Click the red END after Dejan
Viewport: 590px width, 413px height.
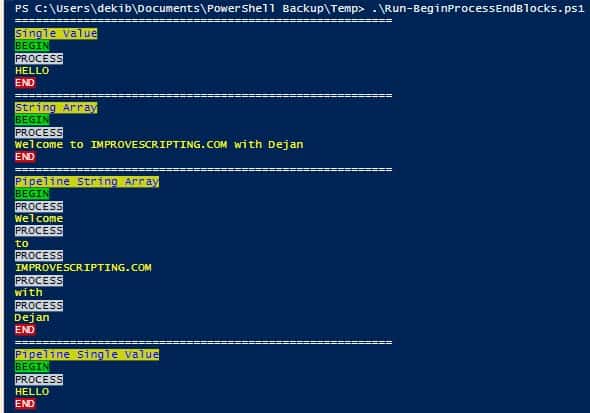click(25, 330)
